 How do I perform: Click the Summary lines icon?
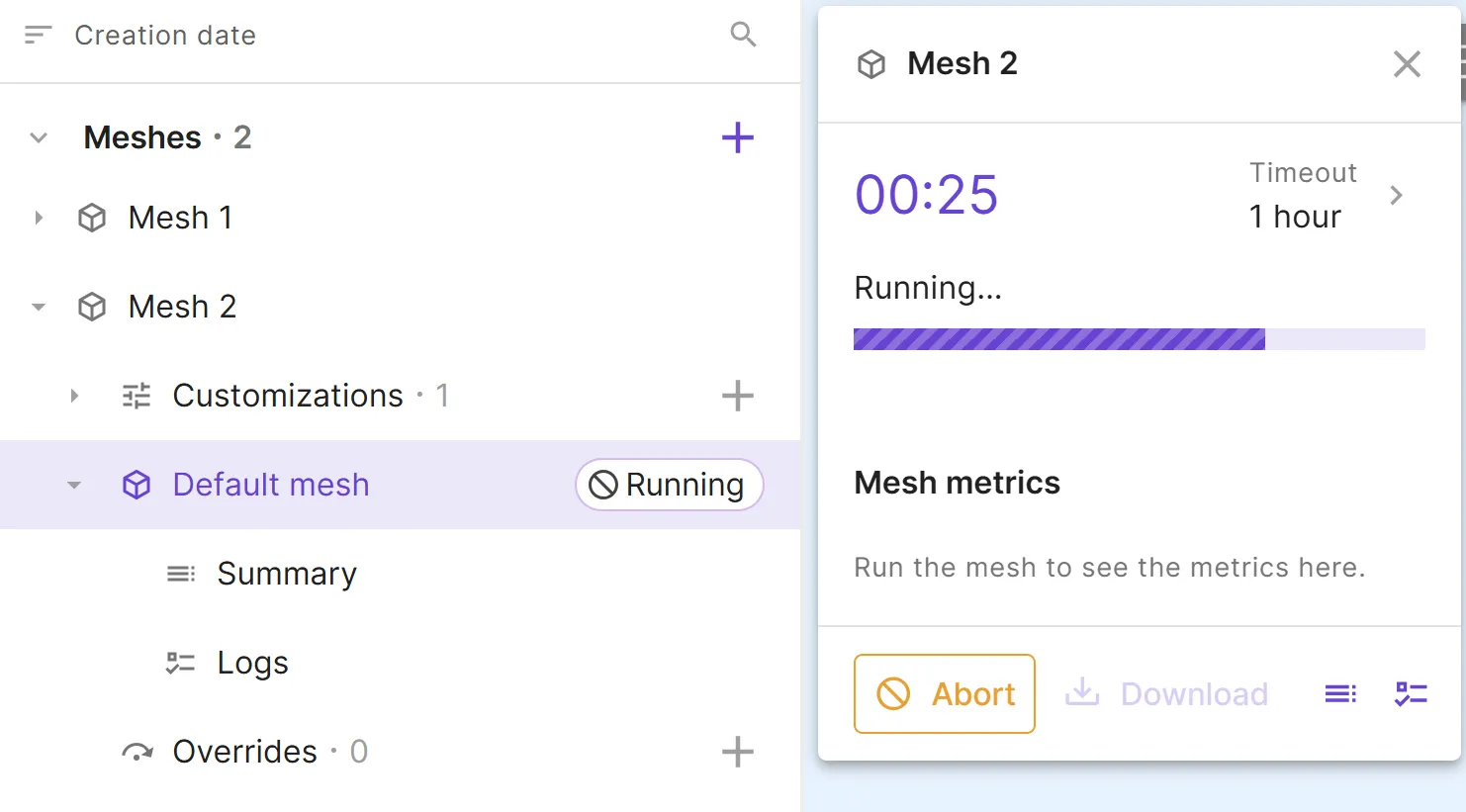[x=180, y=574]
